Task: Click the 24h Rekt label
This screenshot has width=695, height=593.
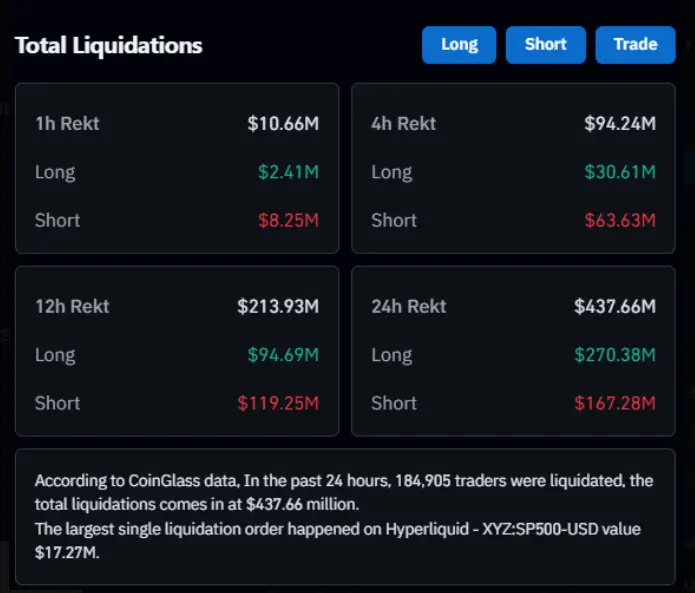Action: pos(409,307)
